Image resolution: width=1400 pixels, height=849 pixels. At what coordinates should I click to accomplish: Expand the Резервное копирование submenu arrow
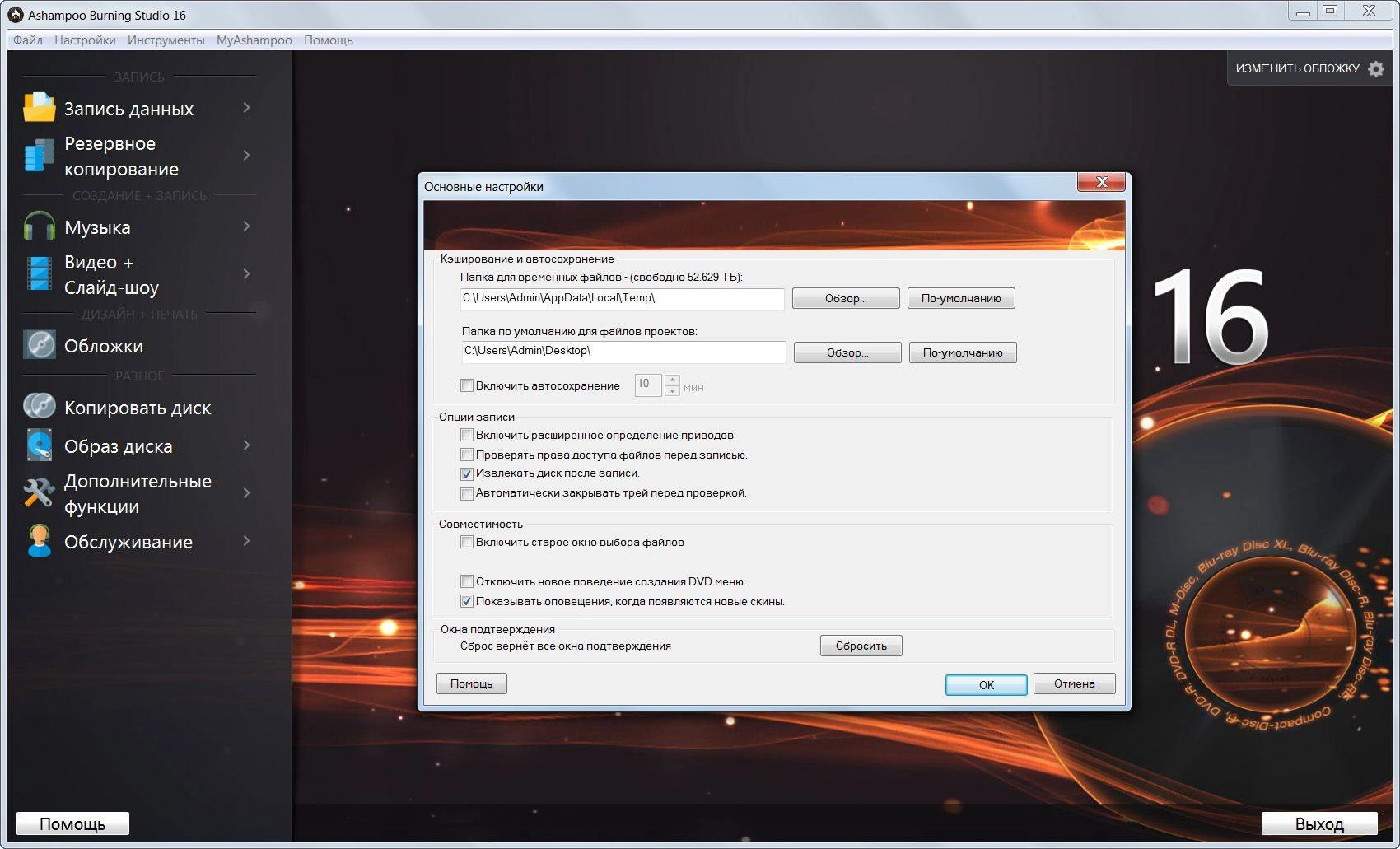coord(246,155)
